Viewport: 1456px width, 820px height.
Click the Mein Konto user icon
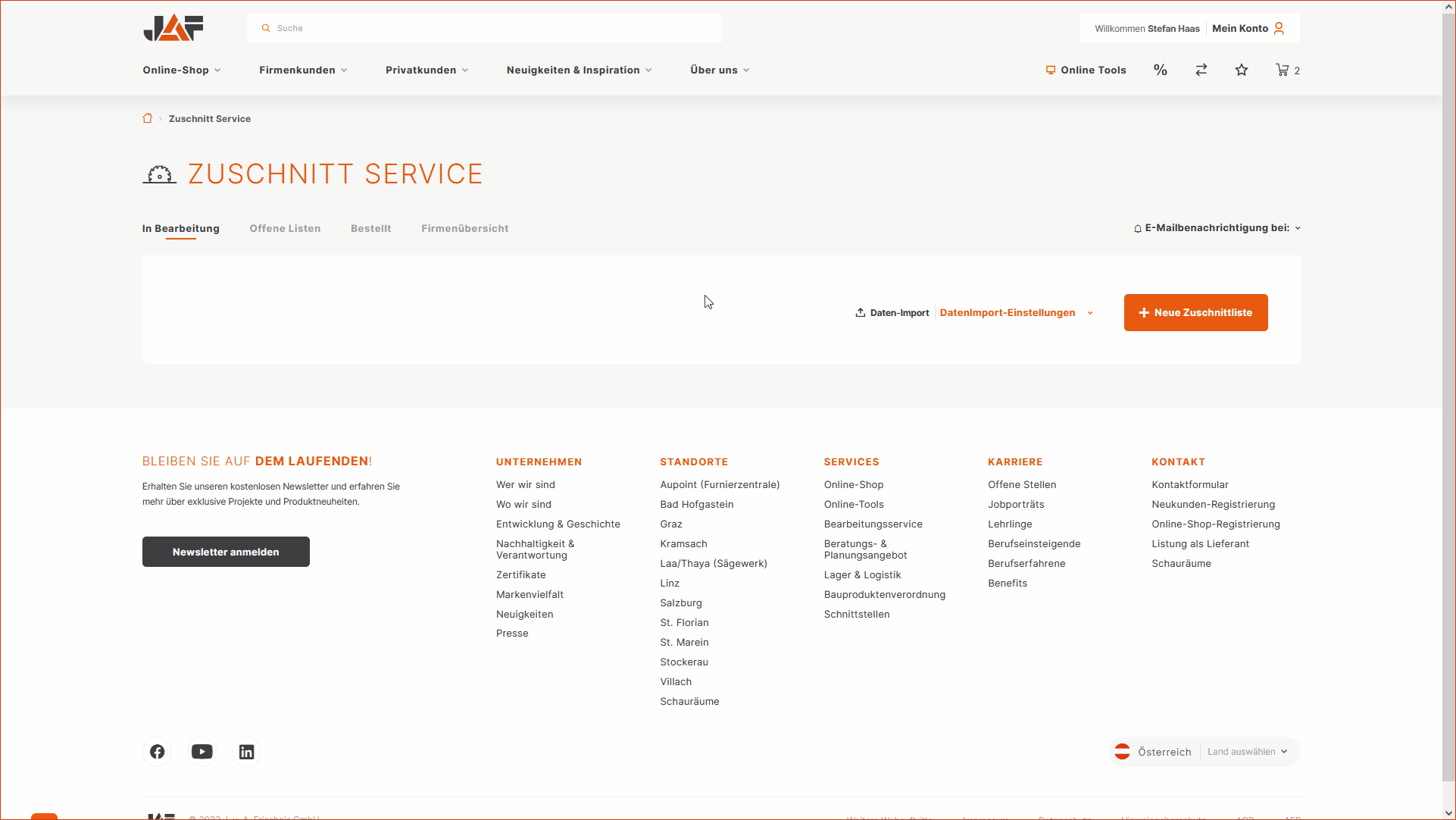(1279, 28)
